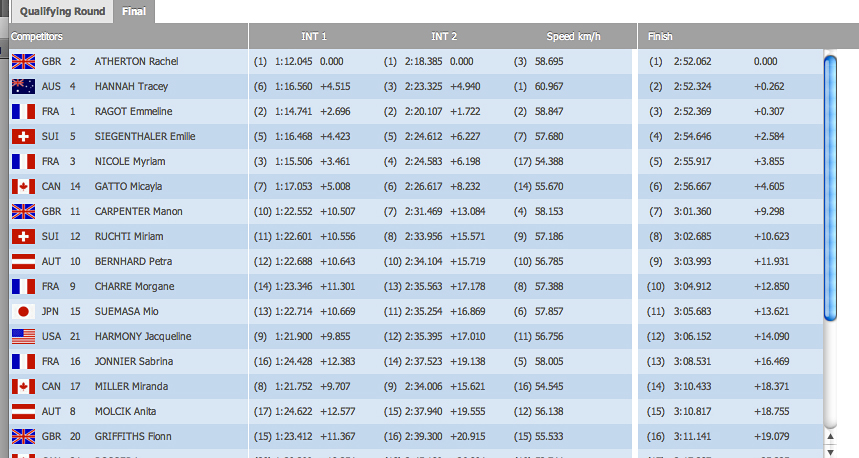Click the scroll down arrow of results list
The height and width of the screenshot is (458, 859).
(830, 450)
